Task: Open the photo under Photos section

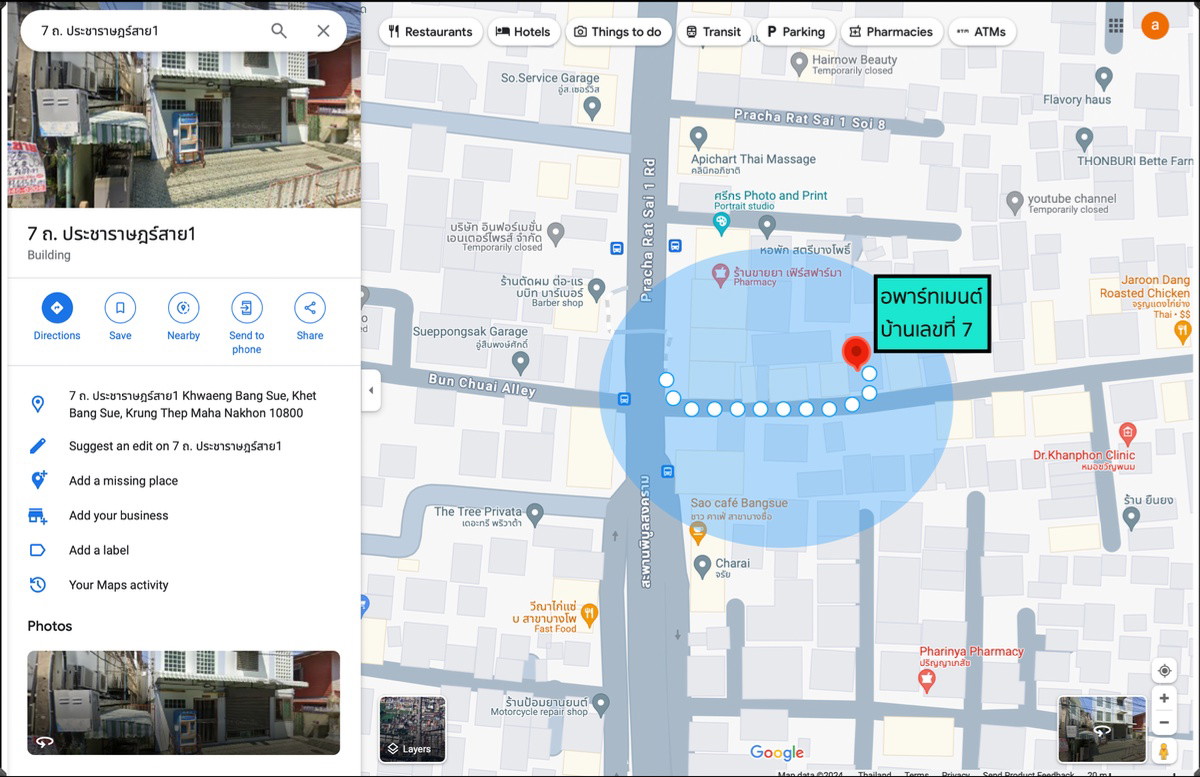Action: [x=183, y=703]
